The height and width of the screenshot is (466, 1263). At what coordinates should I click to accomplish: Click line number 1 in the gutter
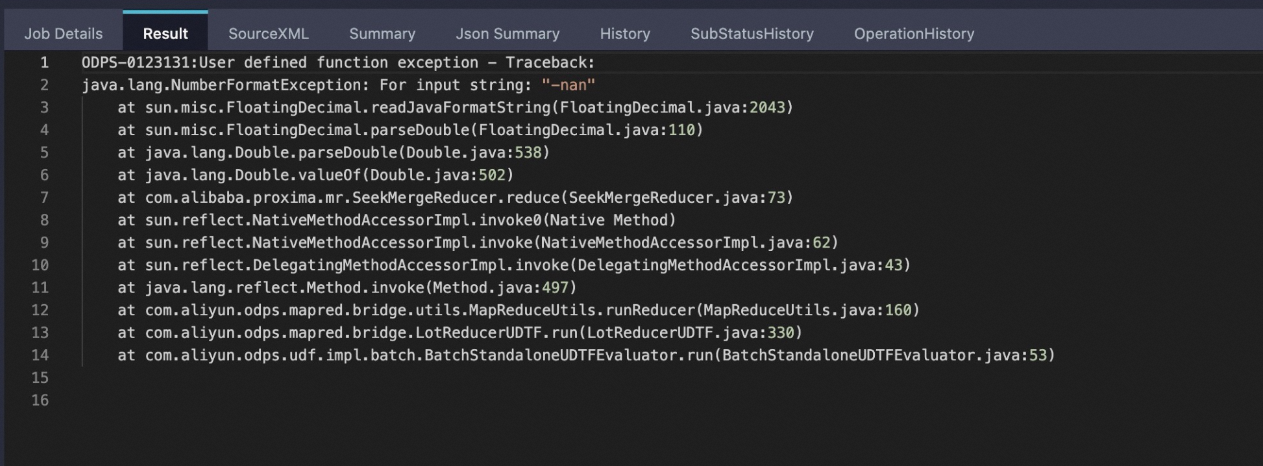click(43, 63)
